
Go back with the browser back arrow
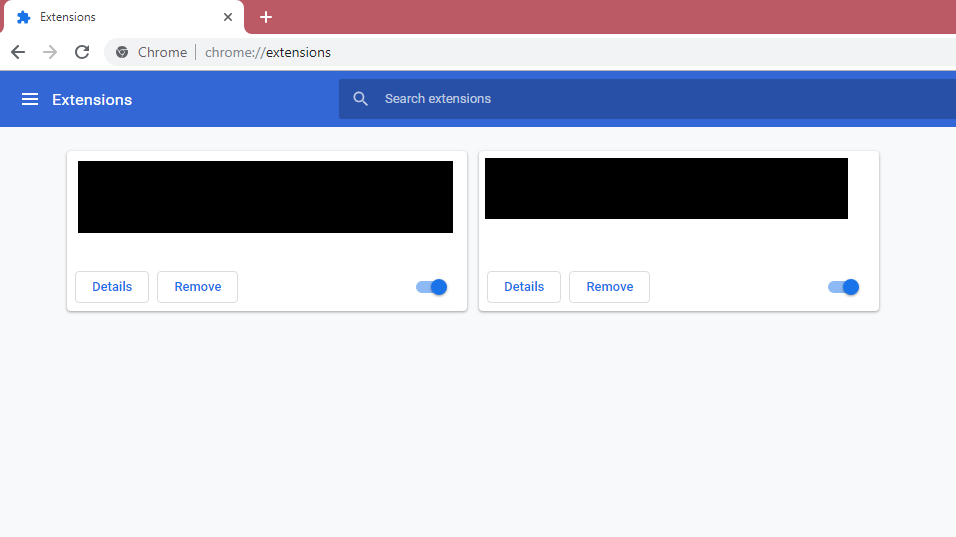pos(18,52)
